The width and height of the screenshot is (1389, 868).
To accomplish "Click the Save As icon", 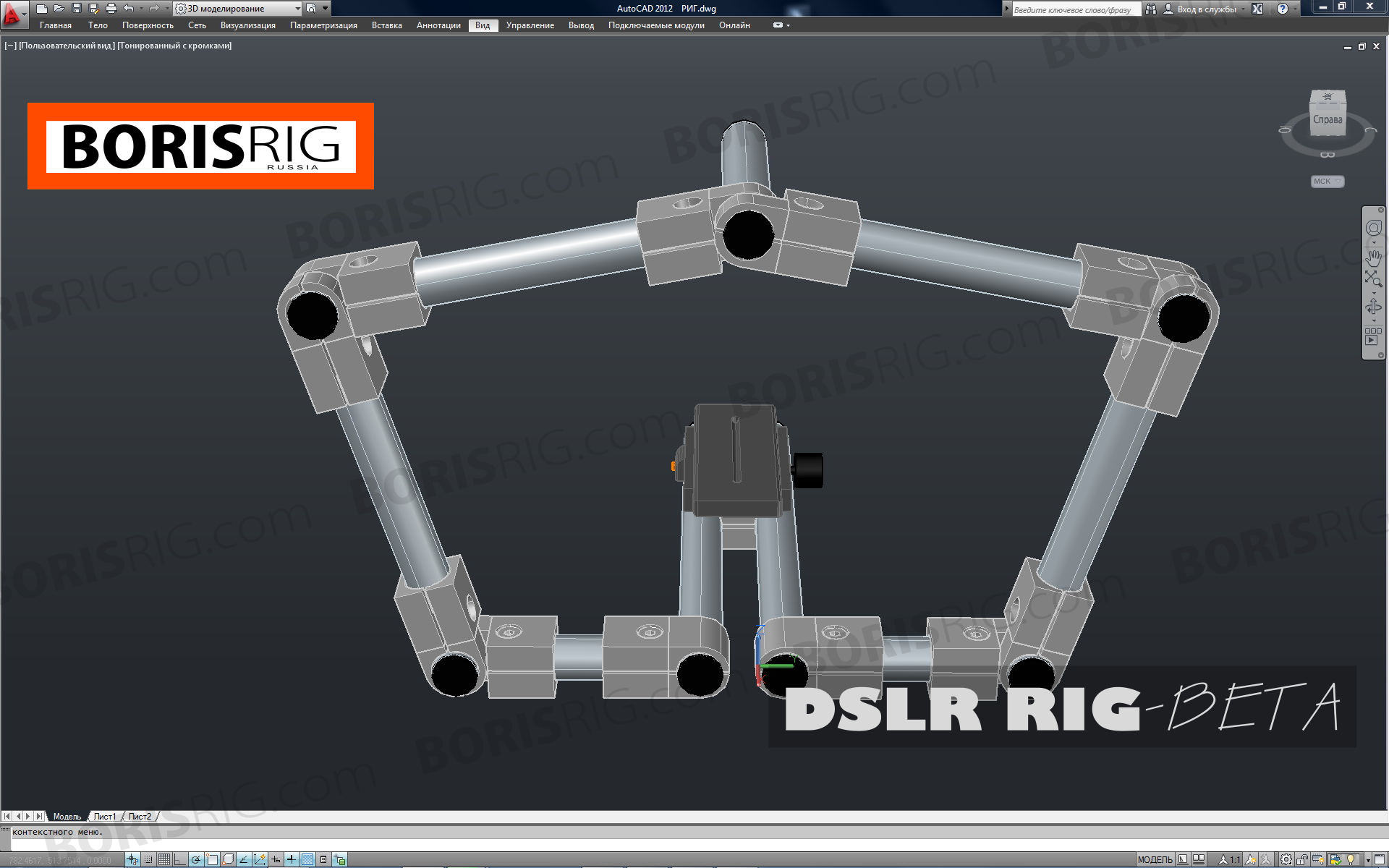I will point(93,9).
